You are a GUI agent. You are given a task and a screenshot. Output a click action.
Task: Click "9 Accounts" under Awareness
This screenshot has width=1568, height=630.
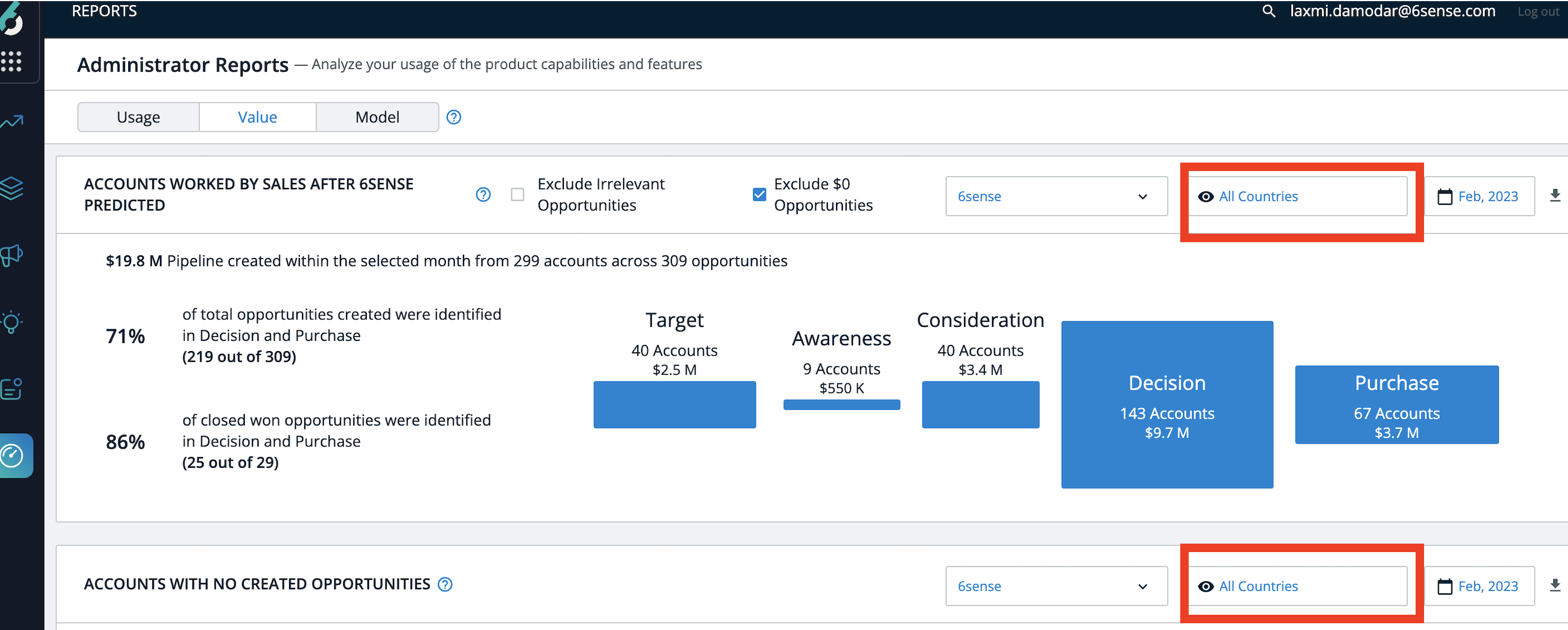point(841,369)
